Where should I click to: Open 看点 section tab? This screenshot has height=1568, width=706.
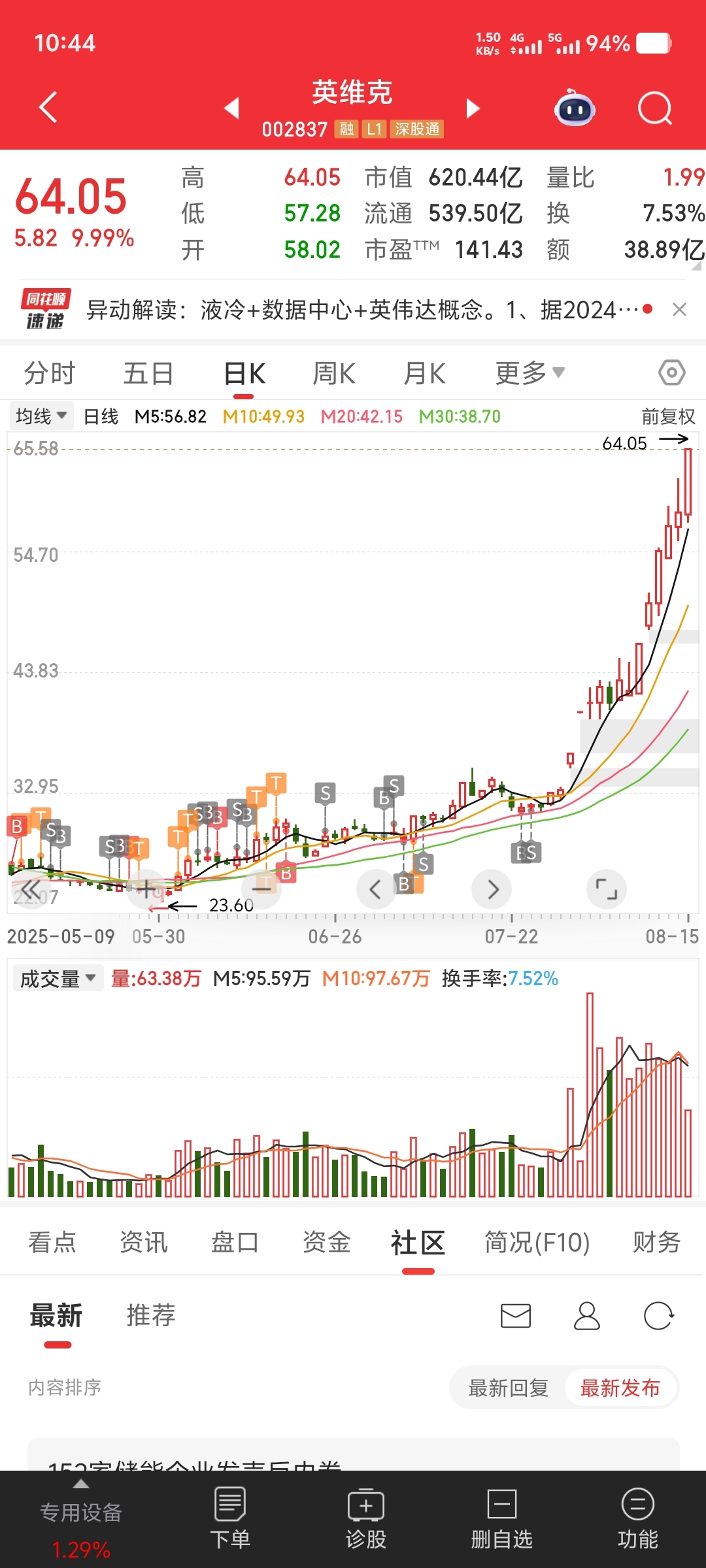52,1242
